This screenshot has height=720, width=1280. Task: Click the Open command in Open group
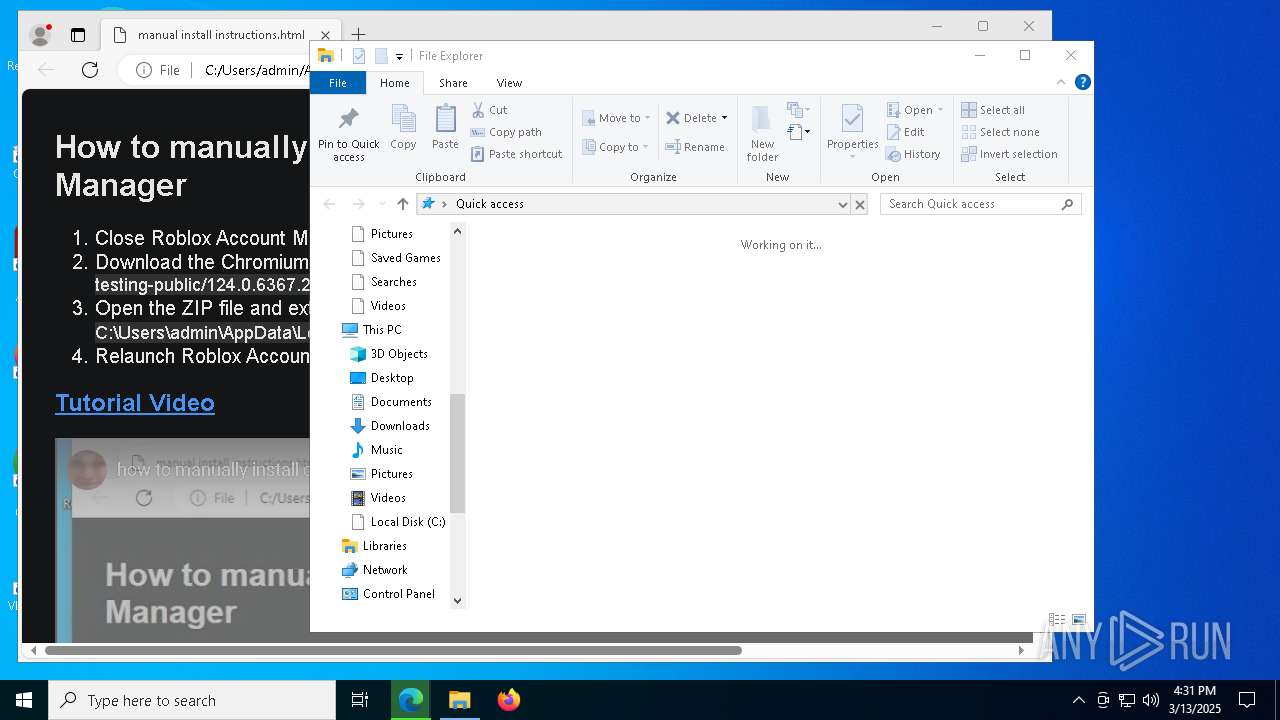pyautogui.click(x=914, y=110)
